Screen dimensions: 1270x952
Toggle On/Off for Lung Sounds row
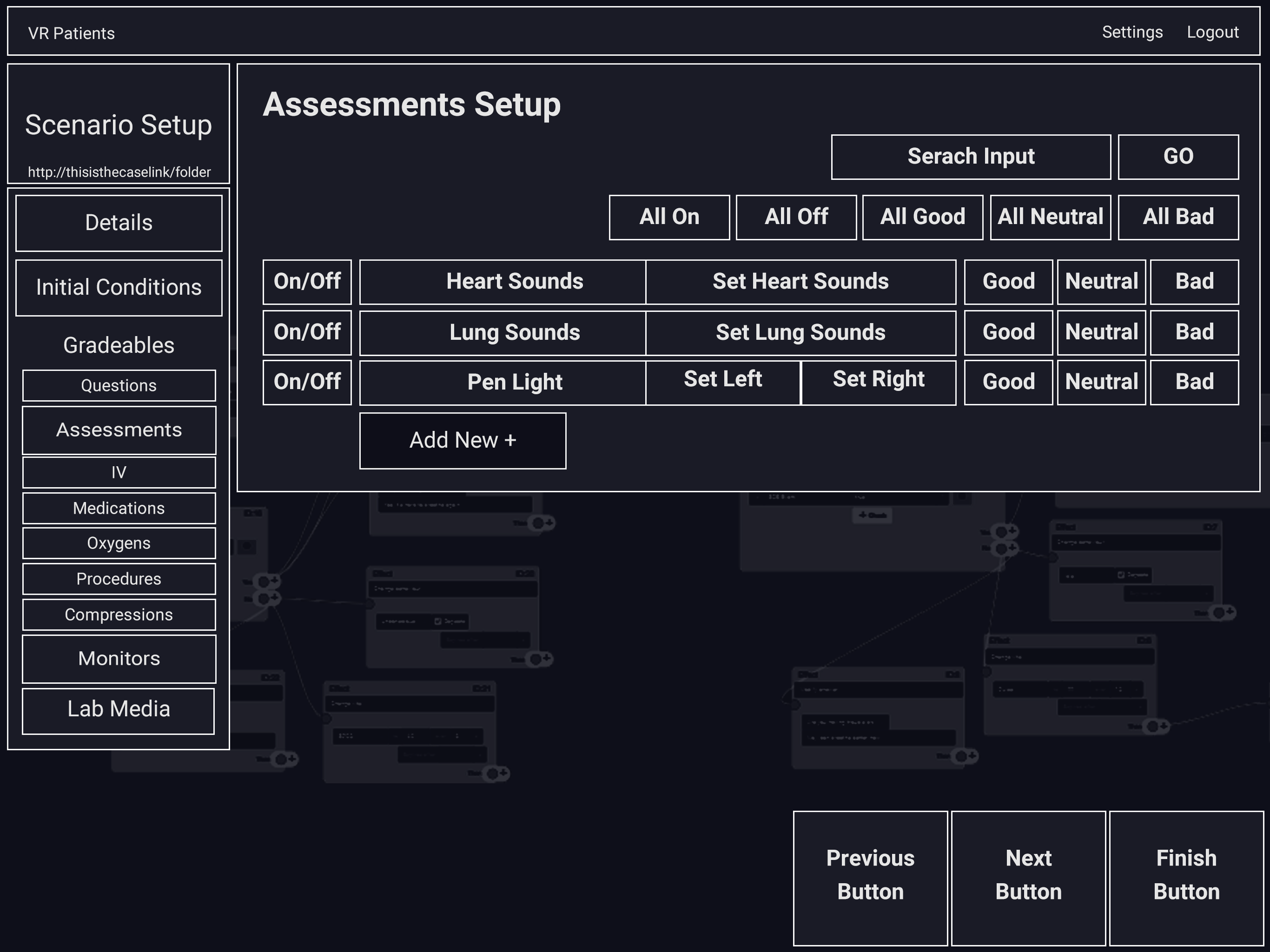coord(307,332)
